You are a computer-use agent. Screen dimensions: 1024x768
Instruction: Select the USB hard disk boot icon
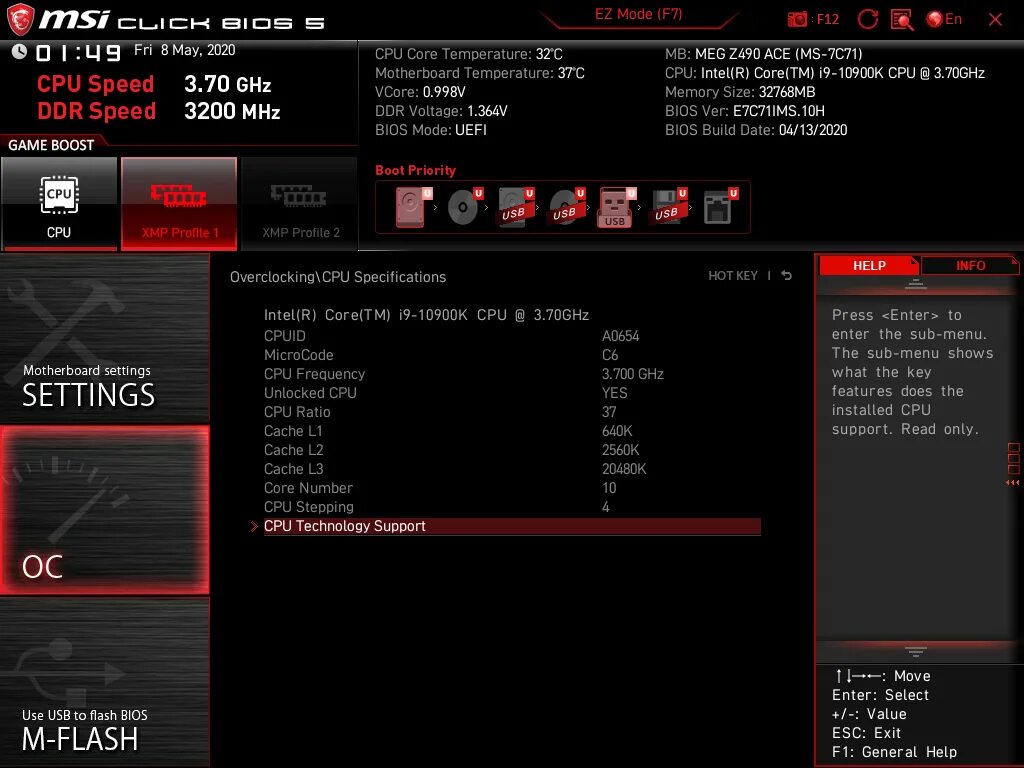point(516,207)
